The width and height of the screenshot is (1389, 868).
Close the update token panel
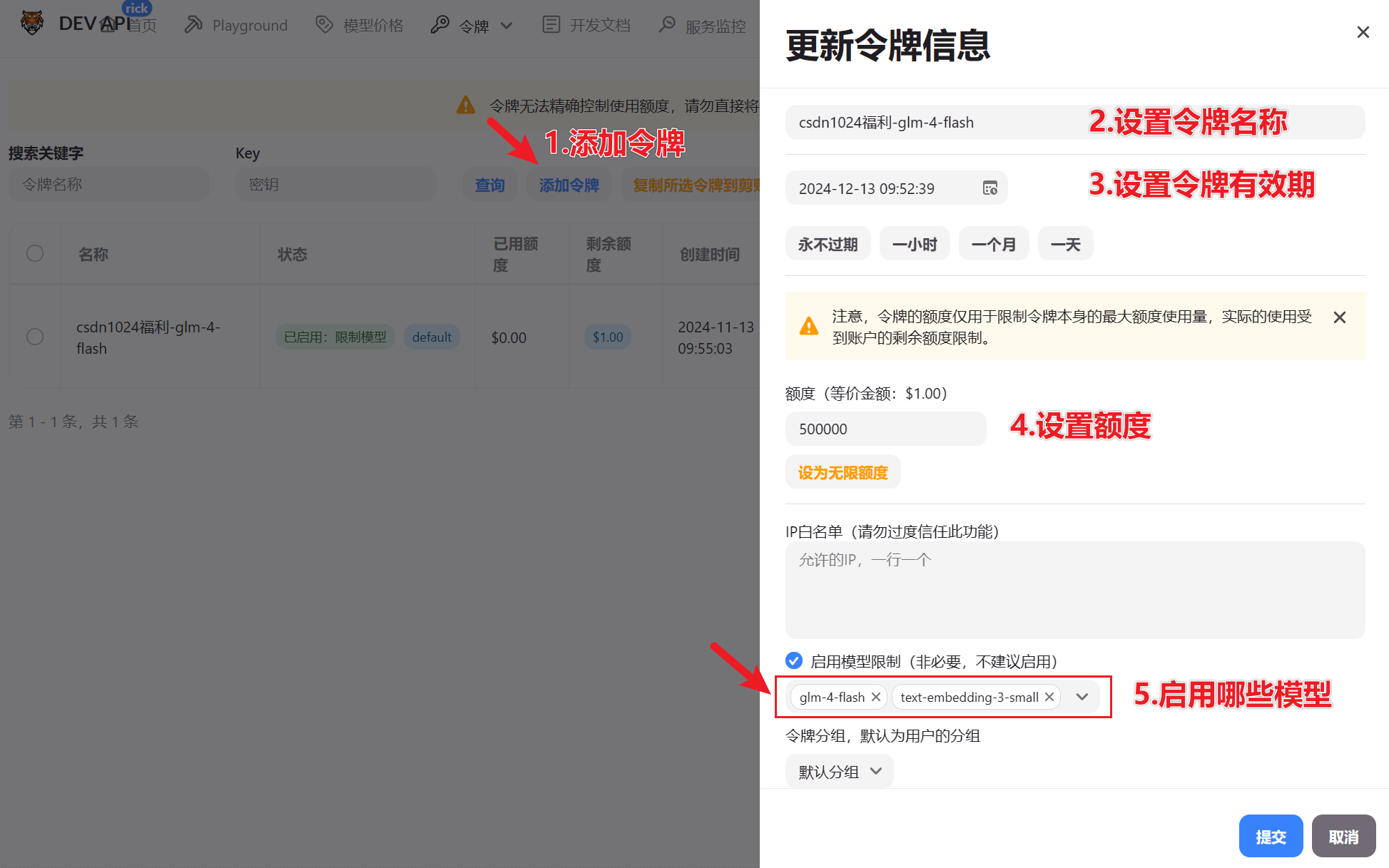click(x=1363, y=32)
